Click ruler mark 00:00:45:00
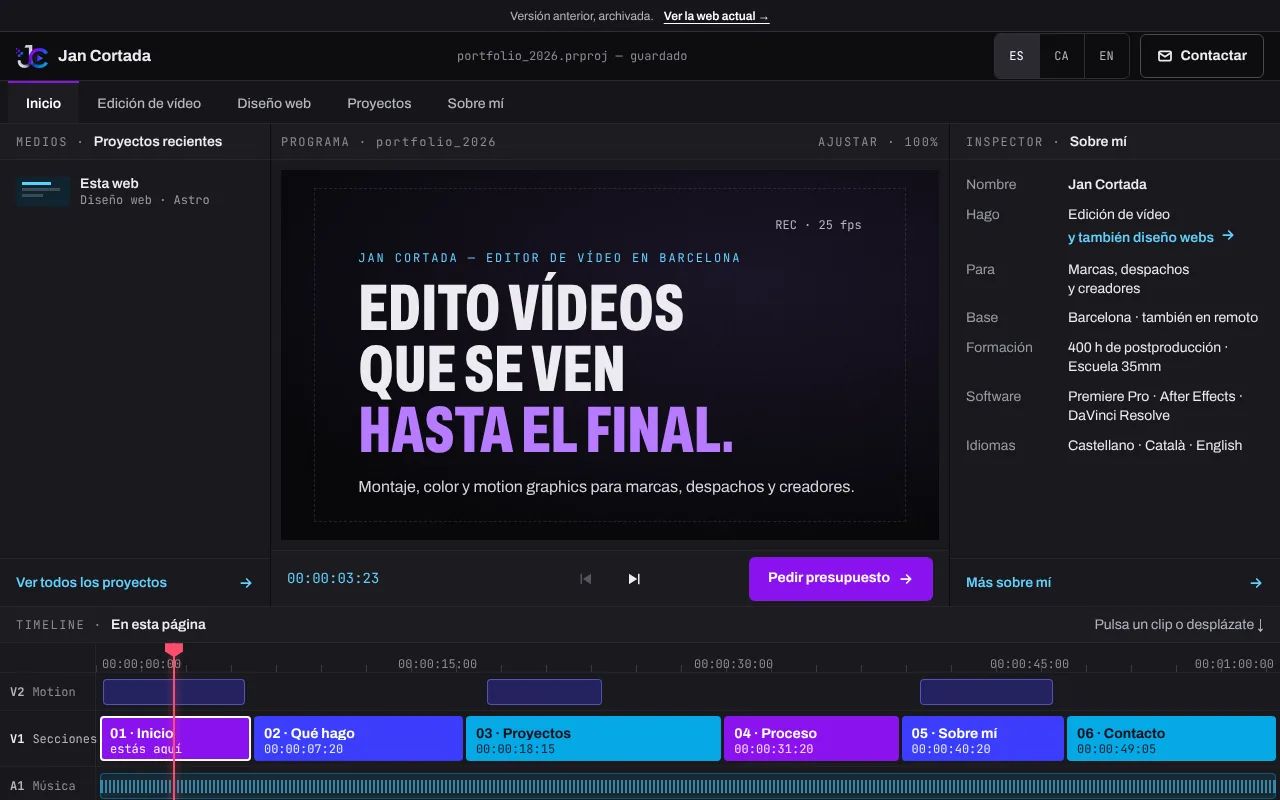Image resolution: width=1280 pixels, height=800 pixels. (x=1029, y=664)
